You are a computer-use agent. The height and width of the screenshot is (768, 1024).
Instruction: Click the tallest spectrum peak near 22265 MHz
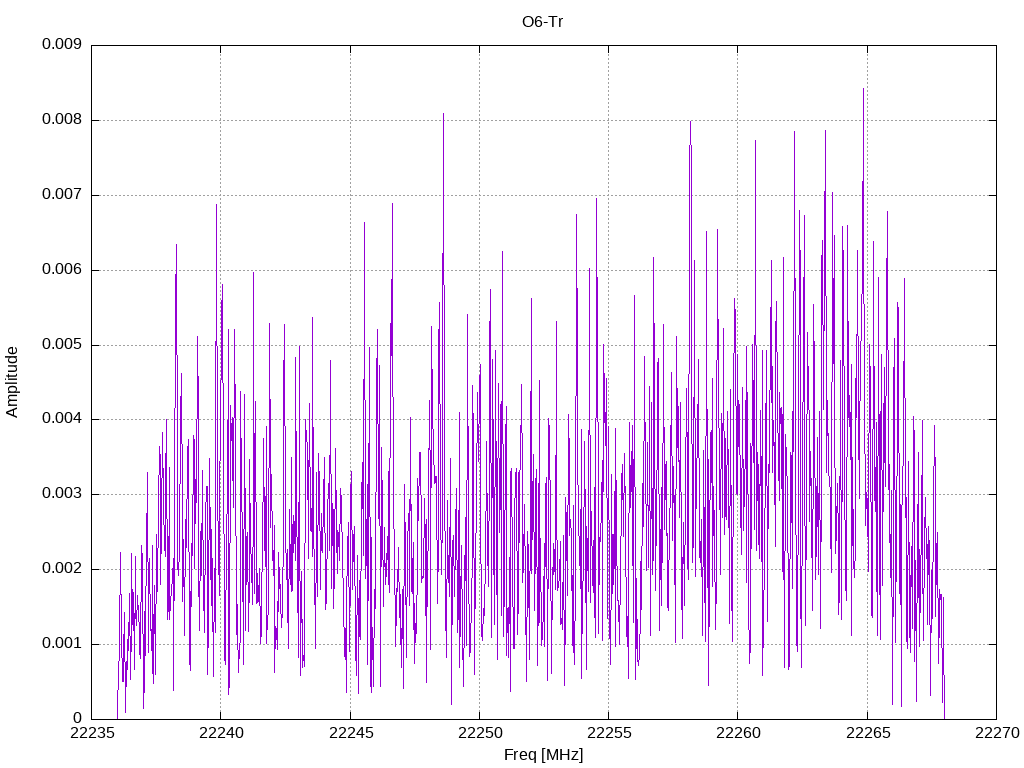coord(863,89)
